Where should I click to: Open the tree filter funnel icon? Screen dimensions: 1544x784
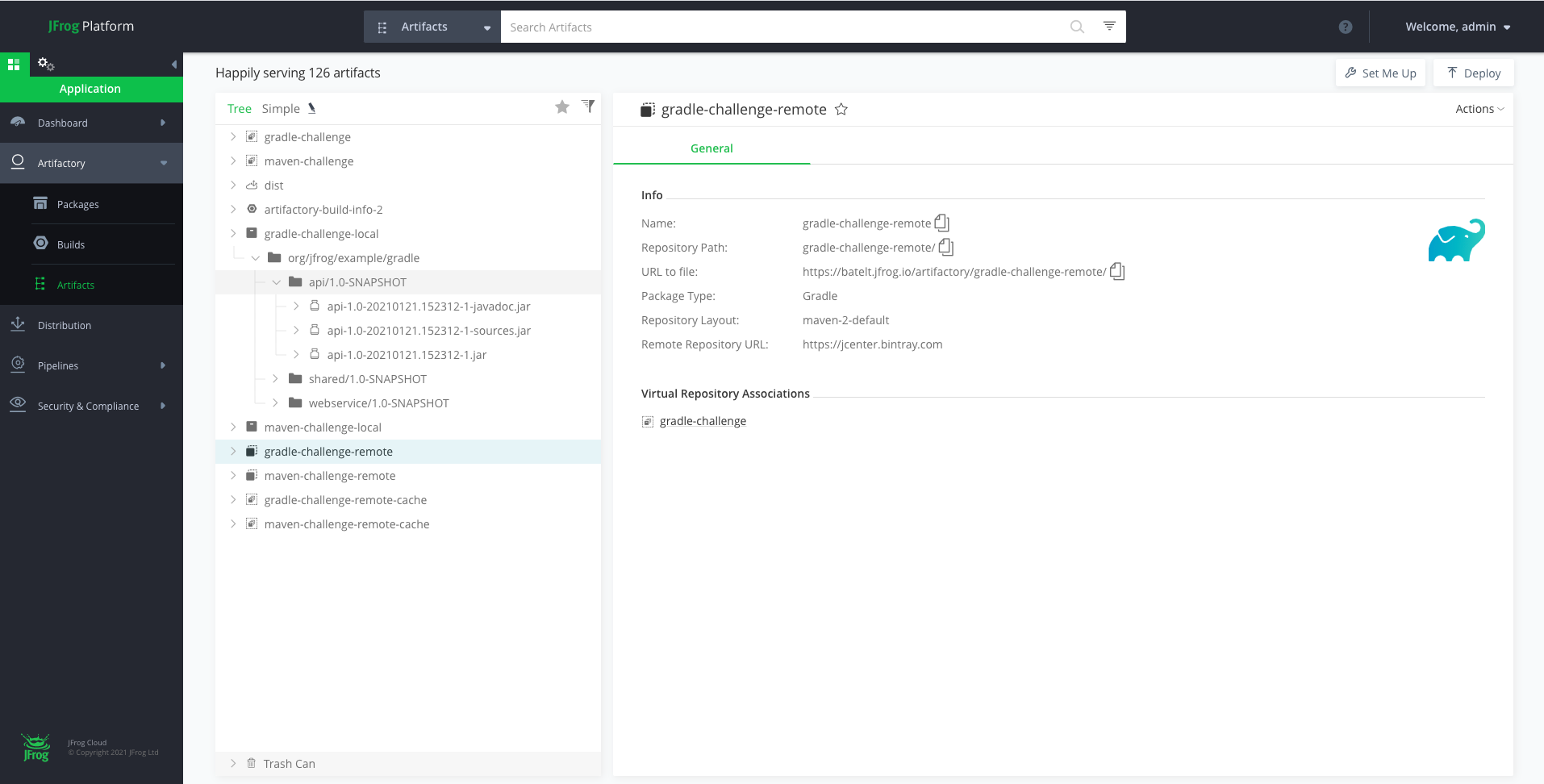click(588, 106)
